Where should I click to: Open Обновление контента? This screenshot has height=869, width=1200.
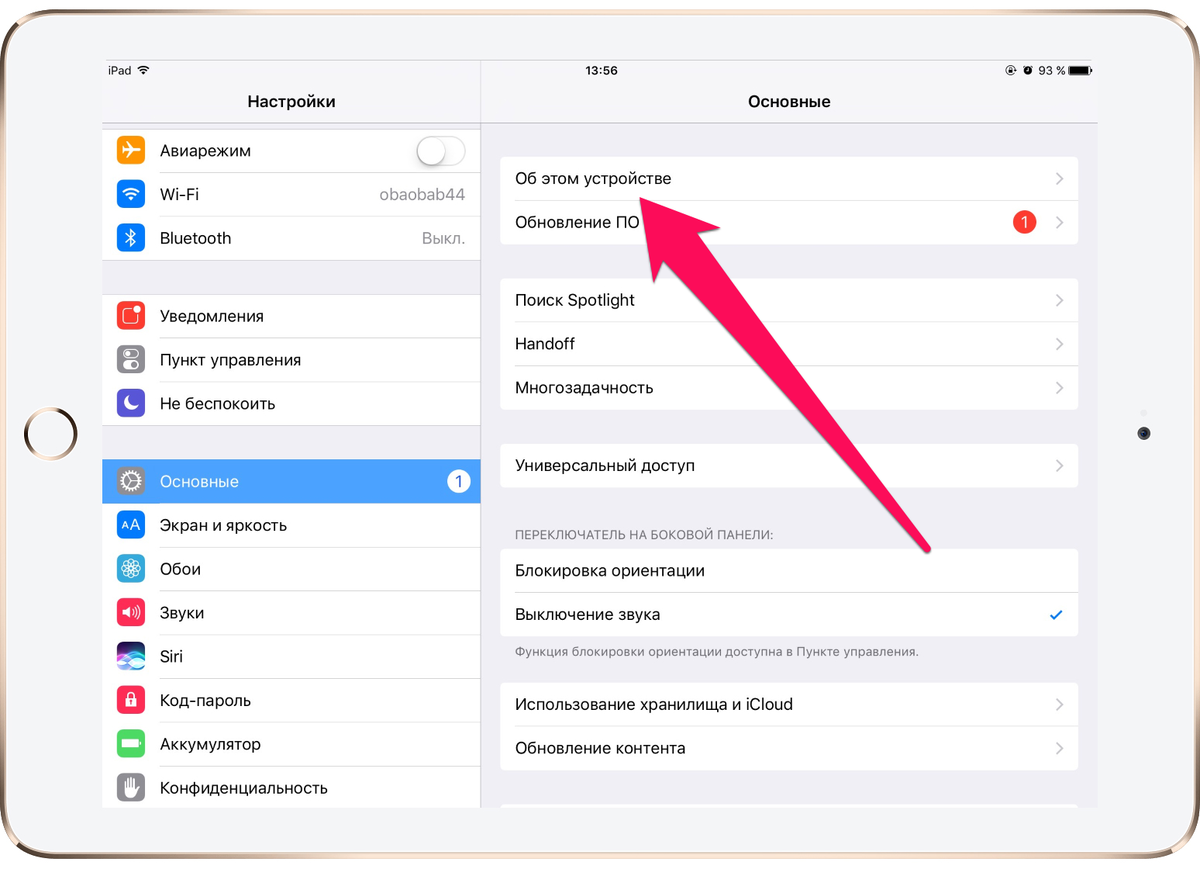point(789,748)
